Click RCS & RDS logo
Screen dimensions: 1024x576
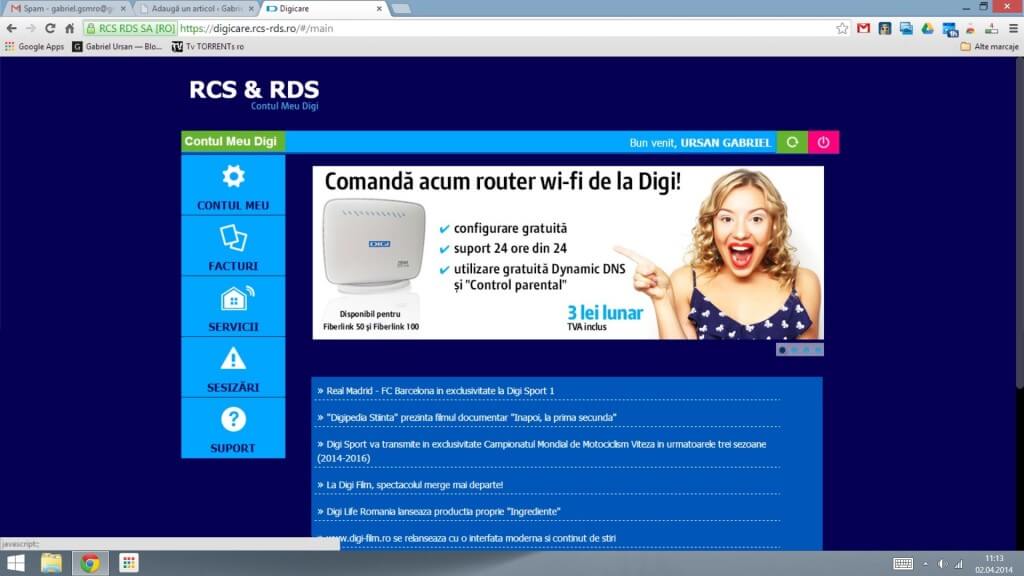click(254, 94)
